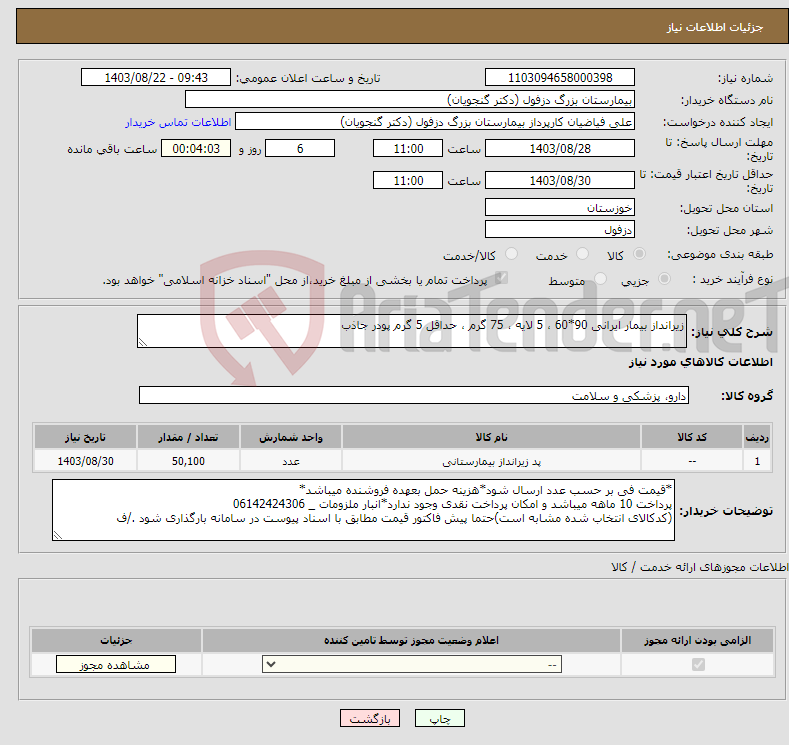Click the بازگشت back button

pyautogui.click(x=370, y=718)
